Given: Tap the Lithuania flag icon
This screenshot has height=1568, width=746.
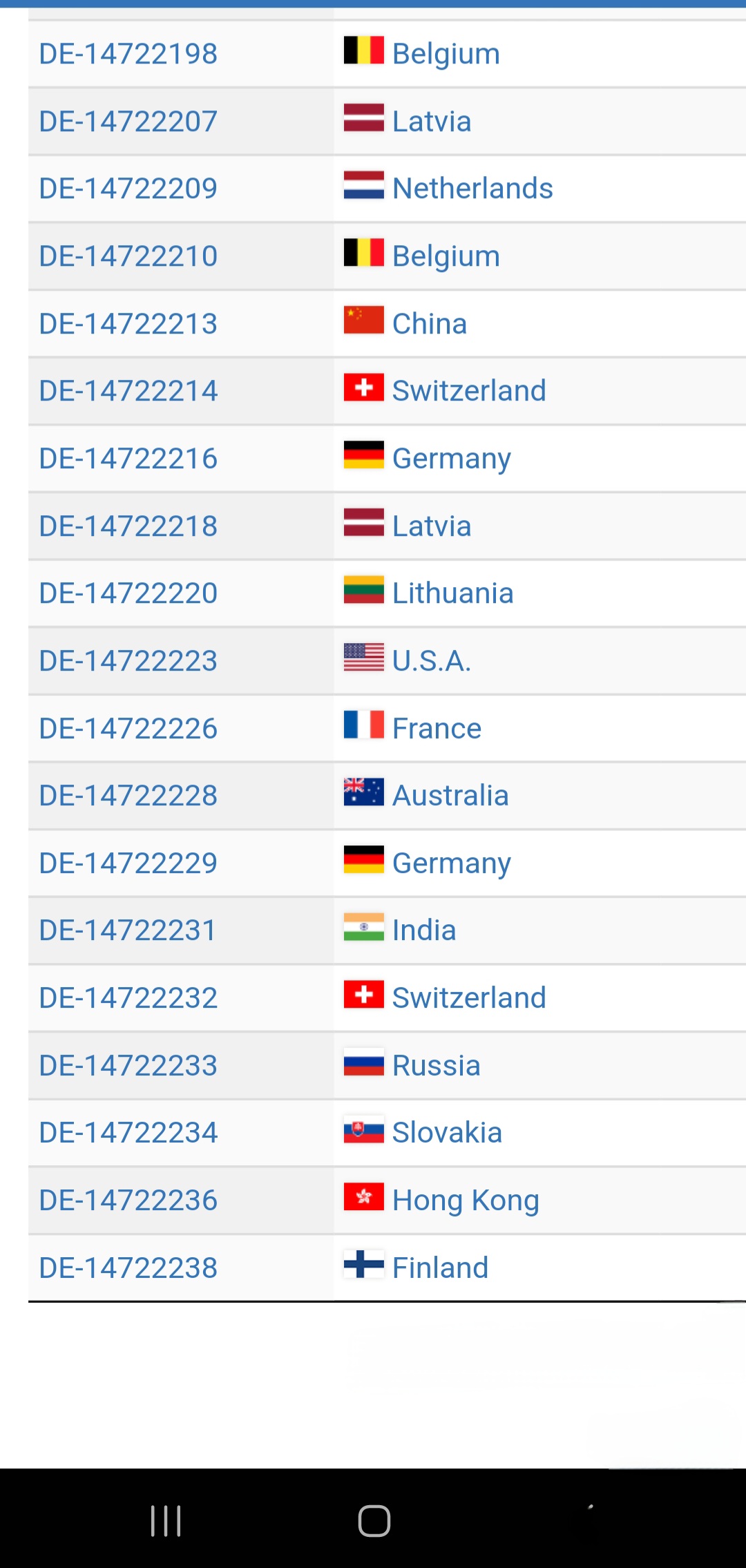Looking at the screenshot, I should click(364, 589).
